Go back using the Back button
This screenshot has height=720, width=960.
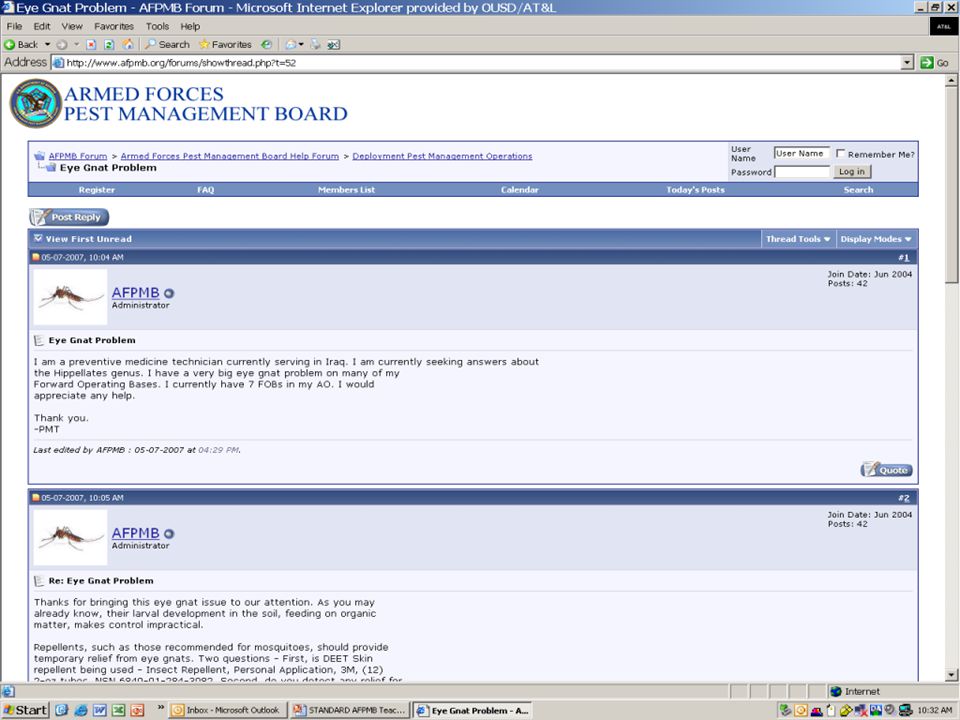click(x=21, y=45)
